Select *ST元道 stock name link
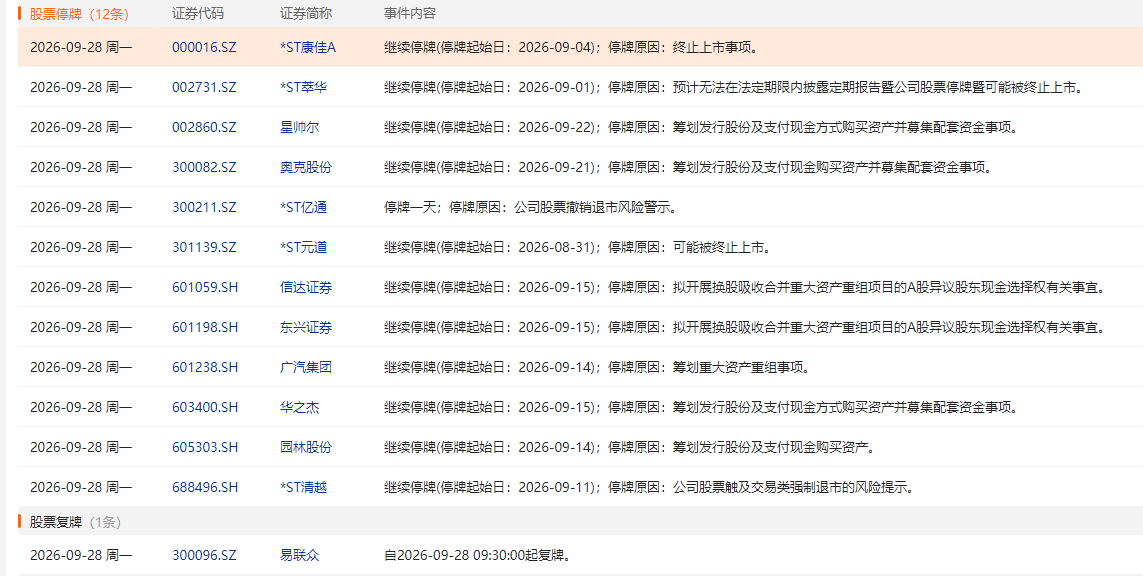This screenshot has width=1143, height=576. (303, 247)
